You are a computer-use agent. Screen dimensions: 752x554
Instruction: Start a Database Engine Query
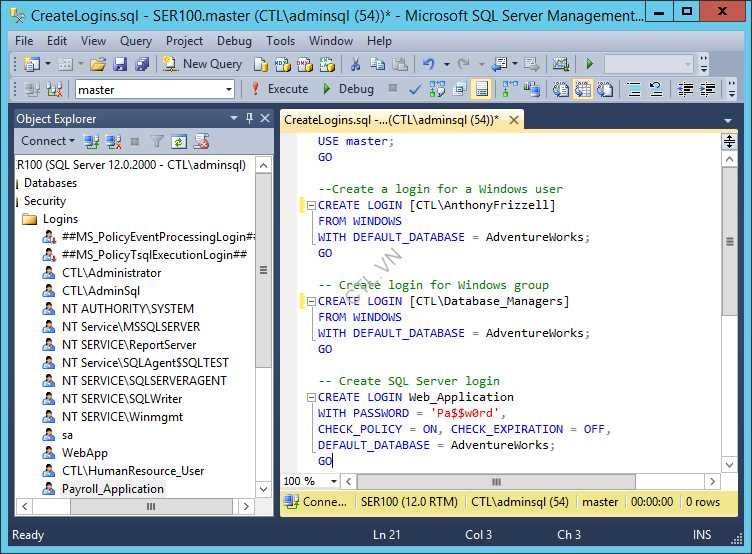[260, 64]
